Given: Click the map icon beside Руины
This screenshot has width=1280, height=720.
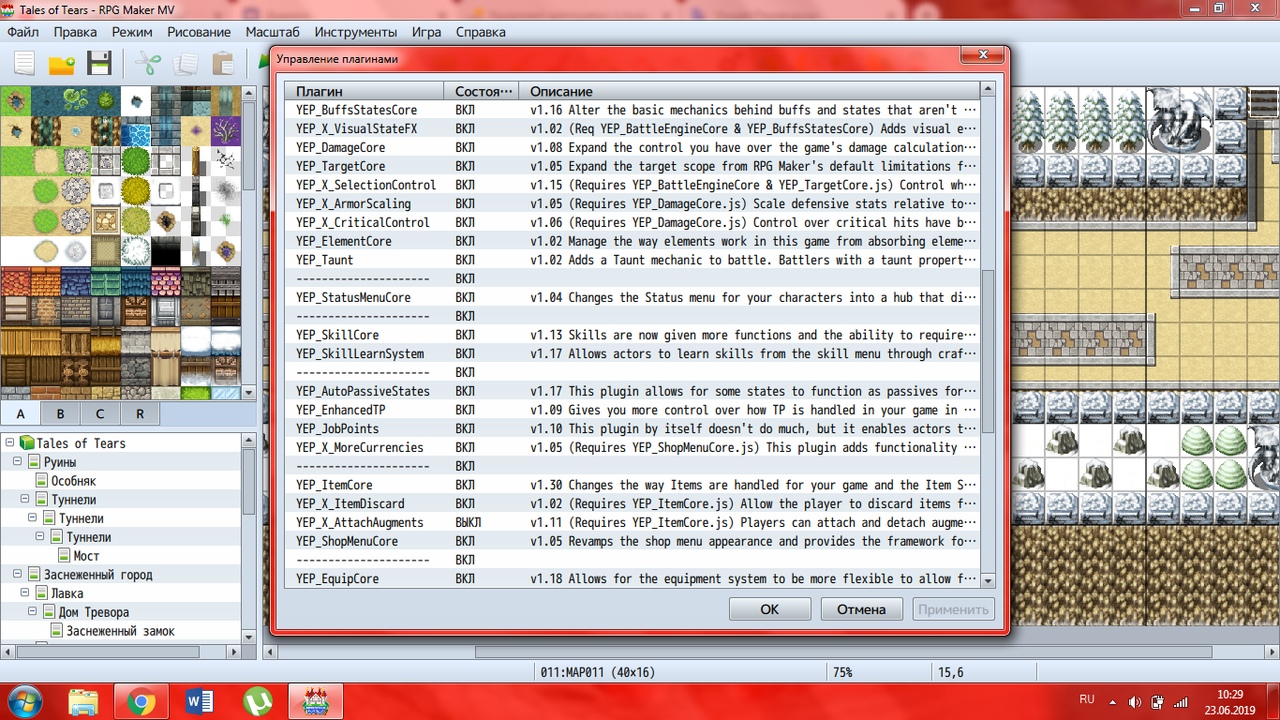Looking at the screenshot, I should pos(35,462).
